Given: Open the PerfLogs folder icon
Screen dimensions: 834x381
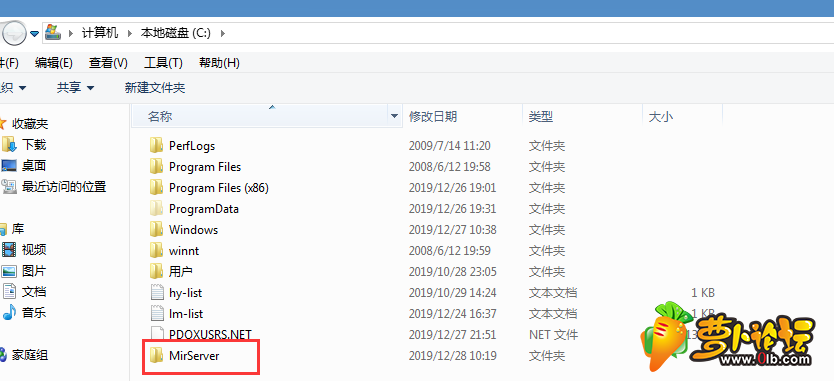Looking at the screenshot, I should point(156,145).
